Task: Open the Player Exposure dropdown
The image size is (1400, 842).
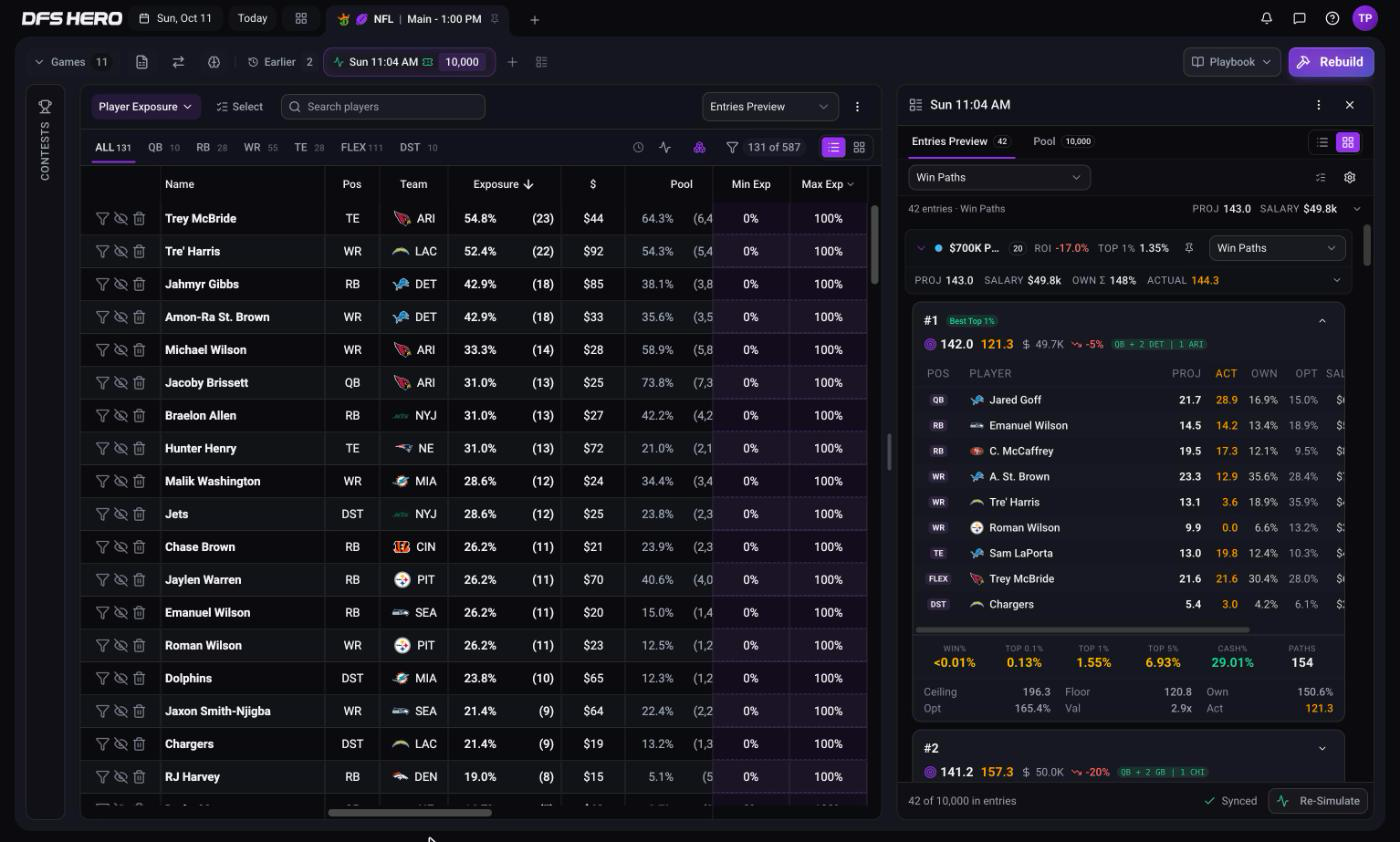Action: (x=146, y=106)
